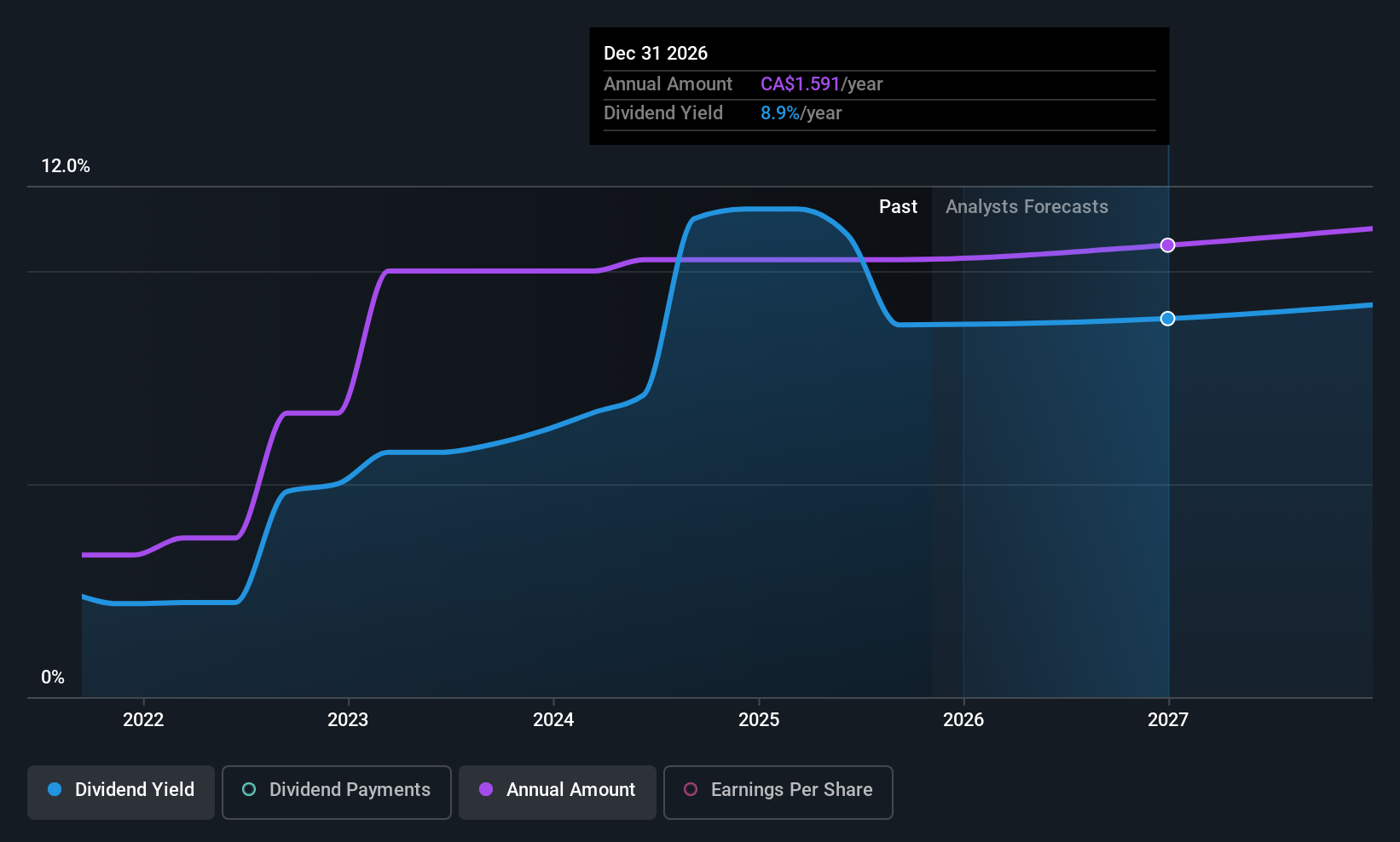Toggle the Annual Amount series
Screen dimensions: 1400x842
558,792
